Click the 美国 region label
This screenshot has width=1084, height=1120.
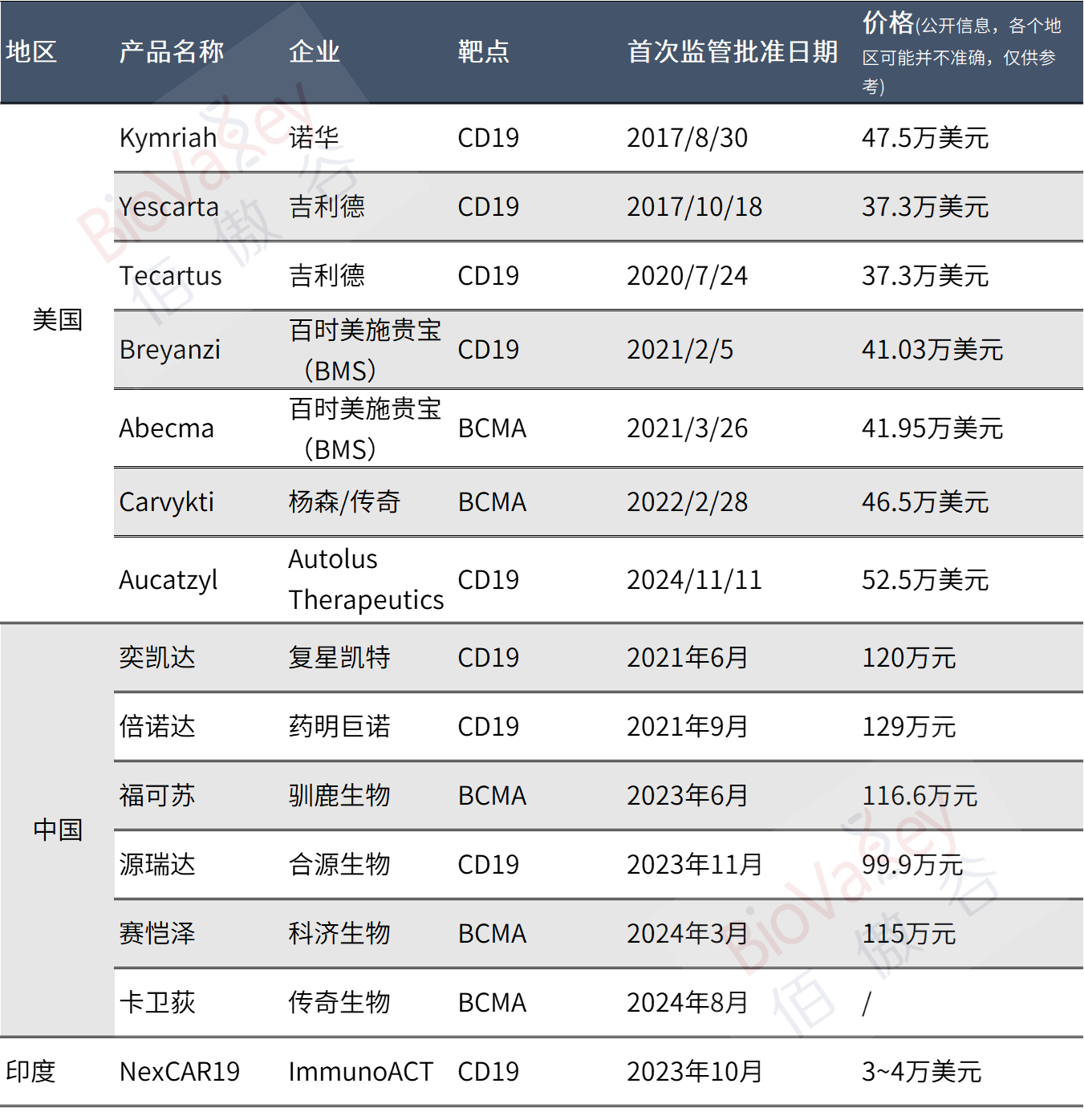(58, 319)
